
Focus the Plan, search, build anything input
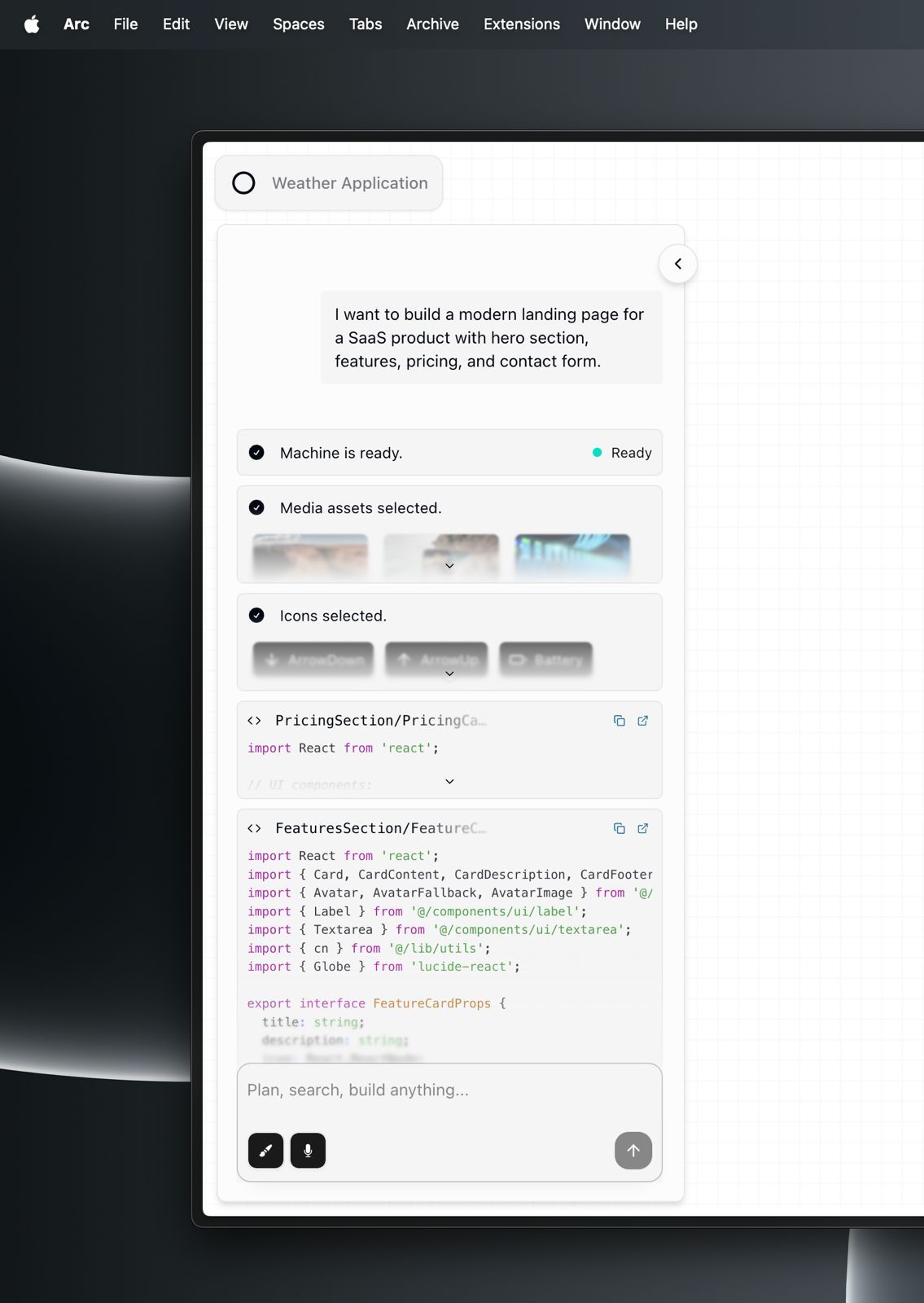point(449,1090)
